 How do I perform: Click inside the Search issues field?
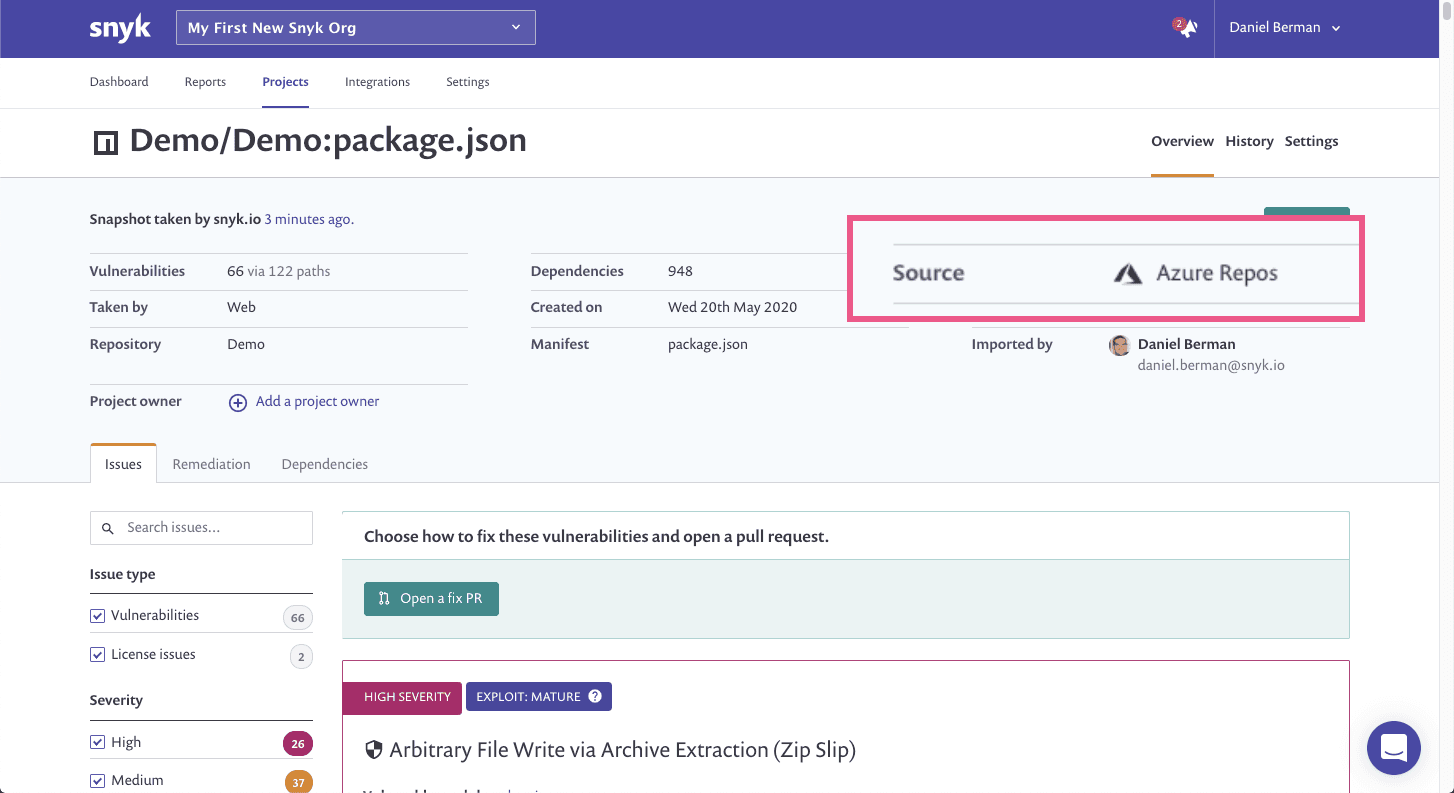click(x=201, y=528)
